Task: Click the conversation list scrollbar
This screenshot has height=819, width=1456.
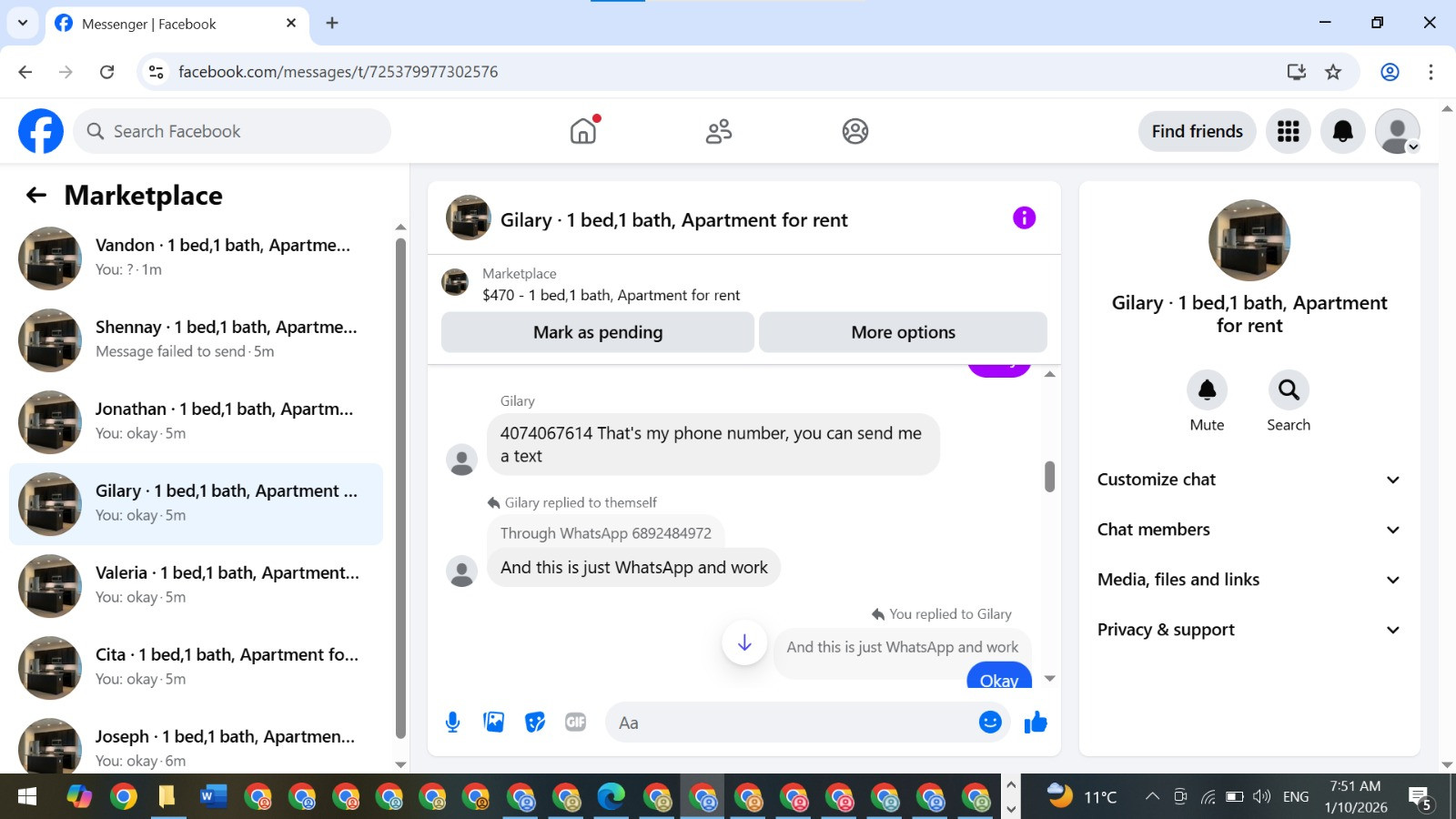Action: point(400,489)
